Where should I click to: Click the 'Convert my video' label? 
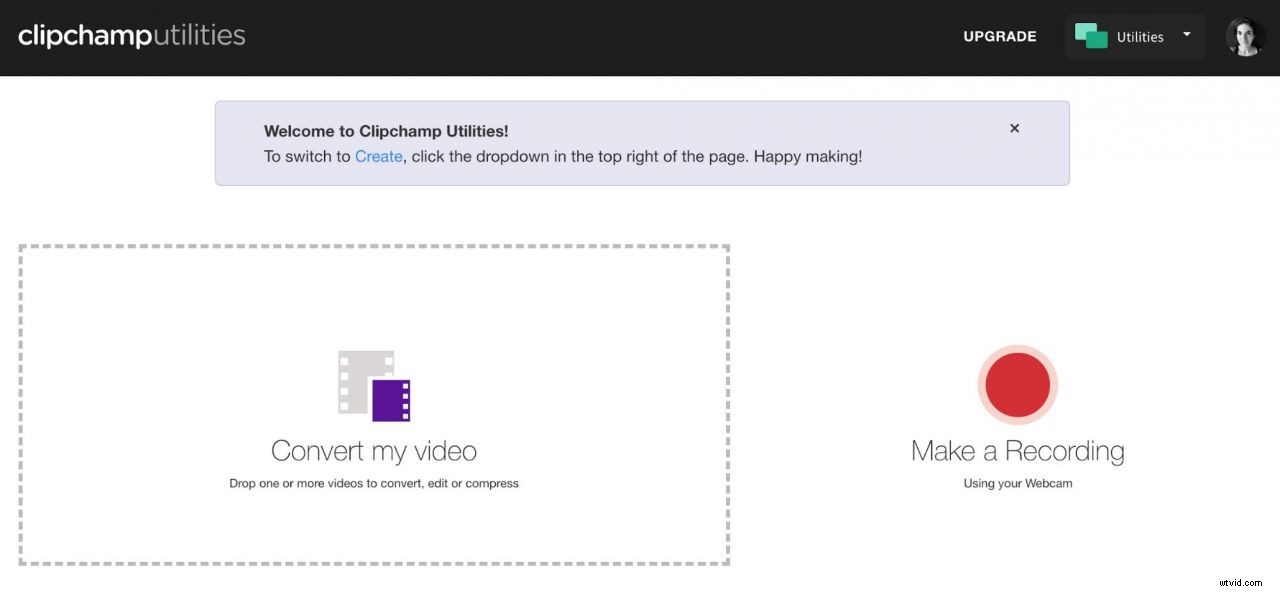click(x=374, y=450)
